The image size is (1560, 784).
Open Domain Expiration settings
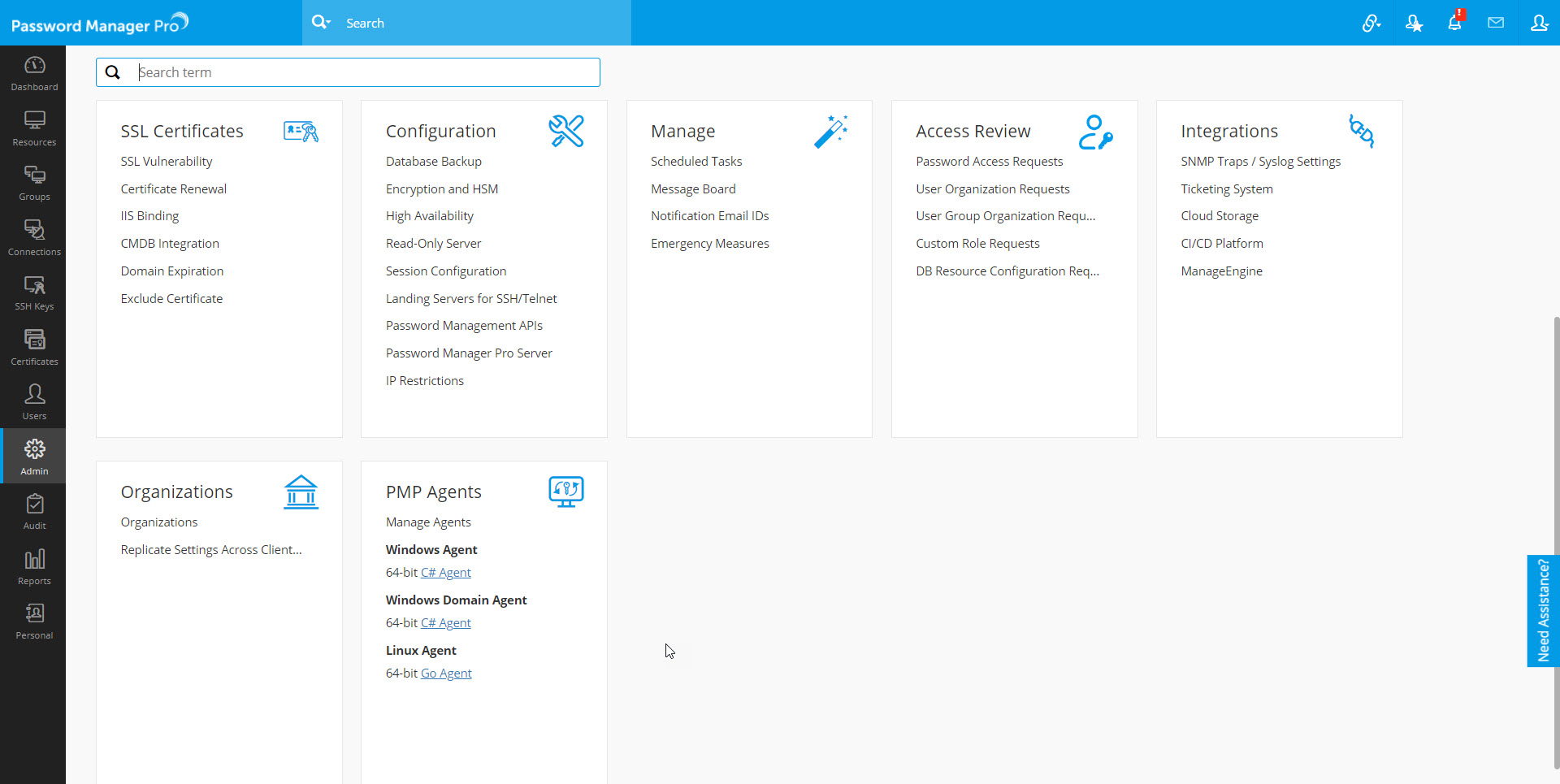tap(172, 271)
